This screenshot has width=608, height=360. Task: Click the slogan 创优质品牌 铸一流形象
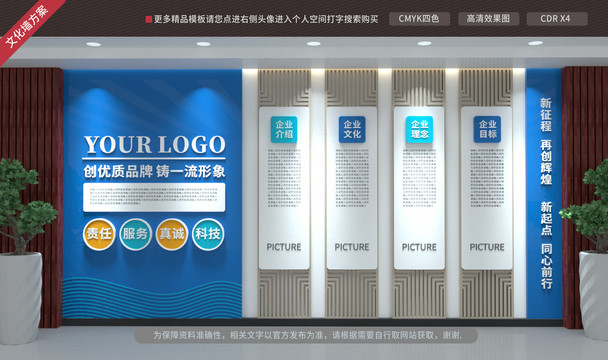(x=154, y=171)
